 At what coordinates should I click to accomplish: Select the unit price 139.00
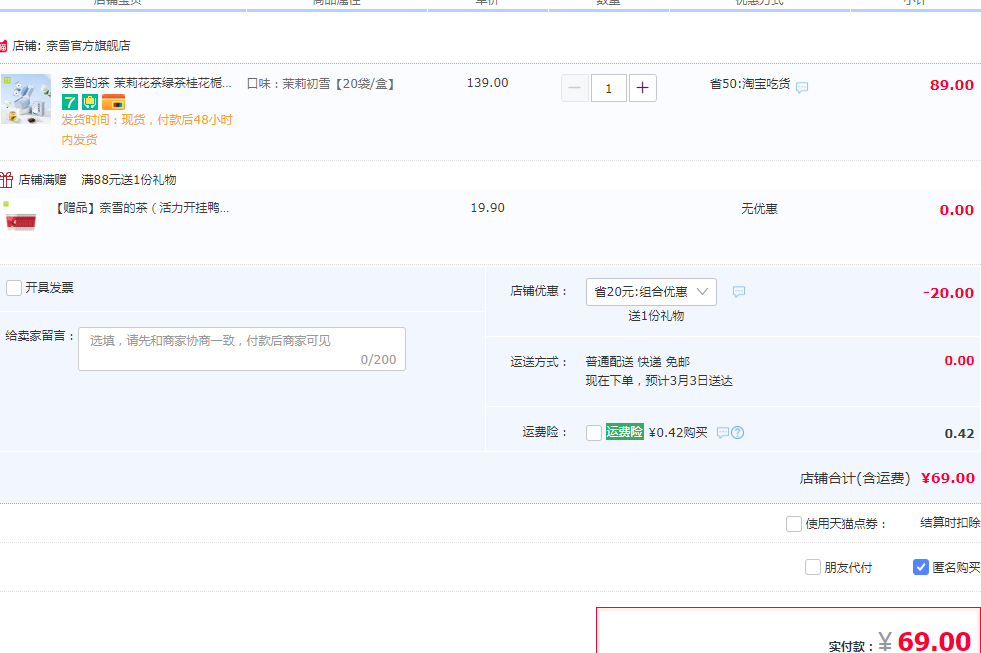coord(487,83)
